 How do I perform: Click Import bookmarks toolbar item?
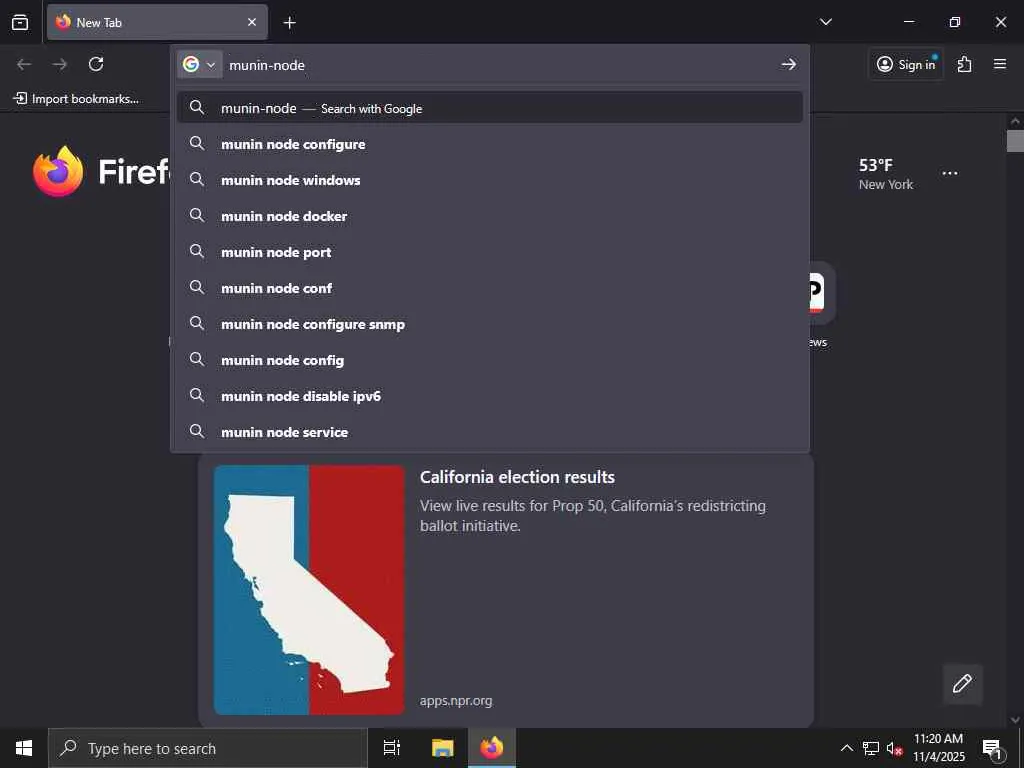[76, 99]
